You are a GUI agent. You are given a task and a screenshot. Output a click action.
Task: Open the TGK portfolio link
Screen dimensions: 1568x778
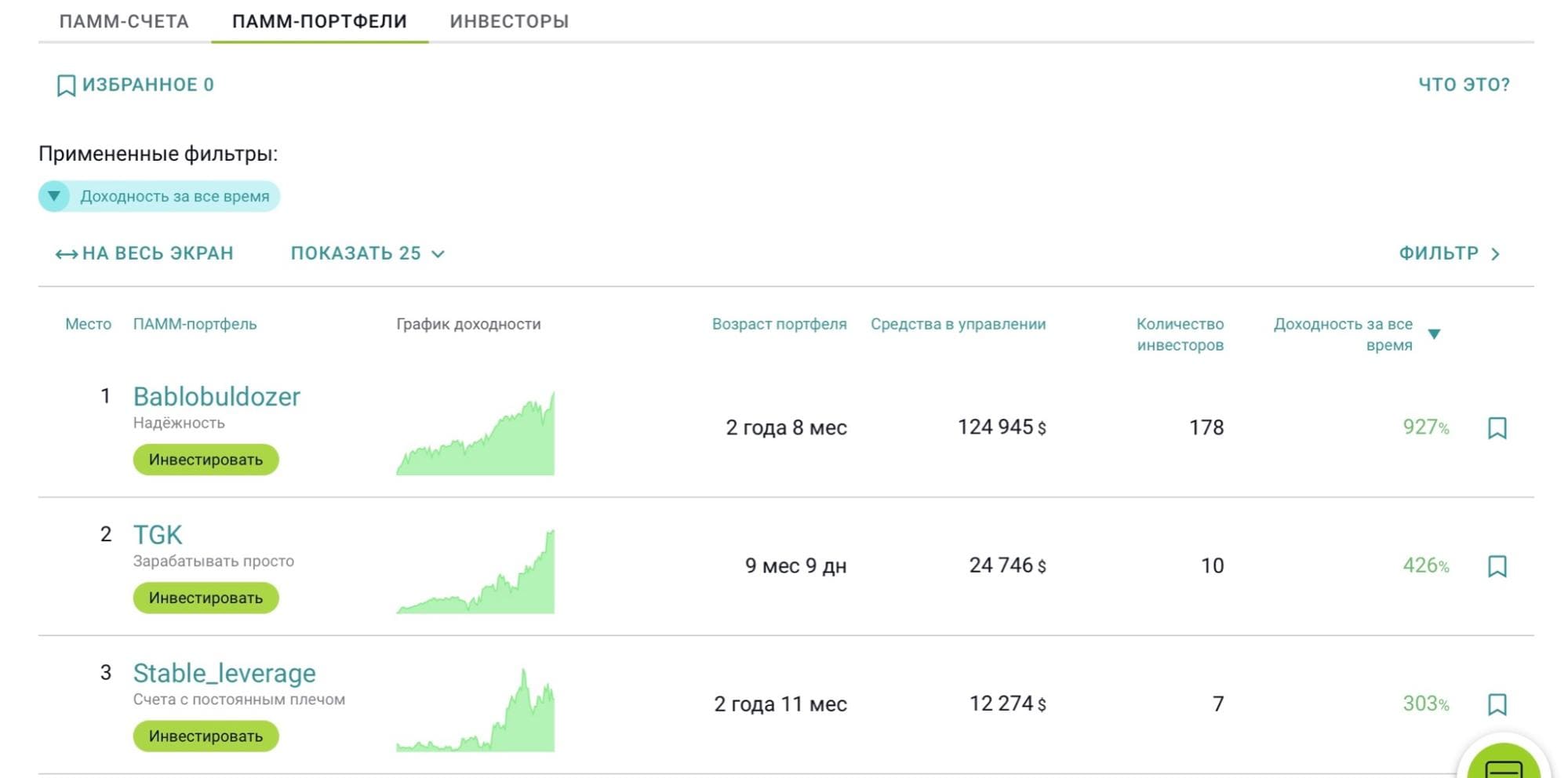(158, 535)
